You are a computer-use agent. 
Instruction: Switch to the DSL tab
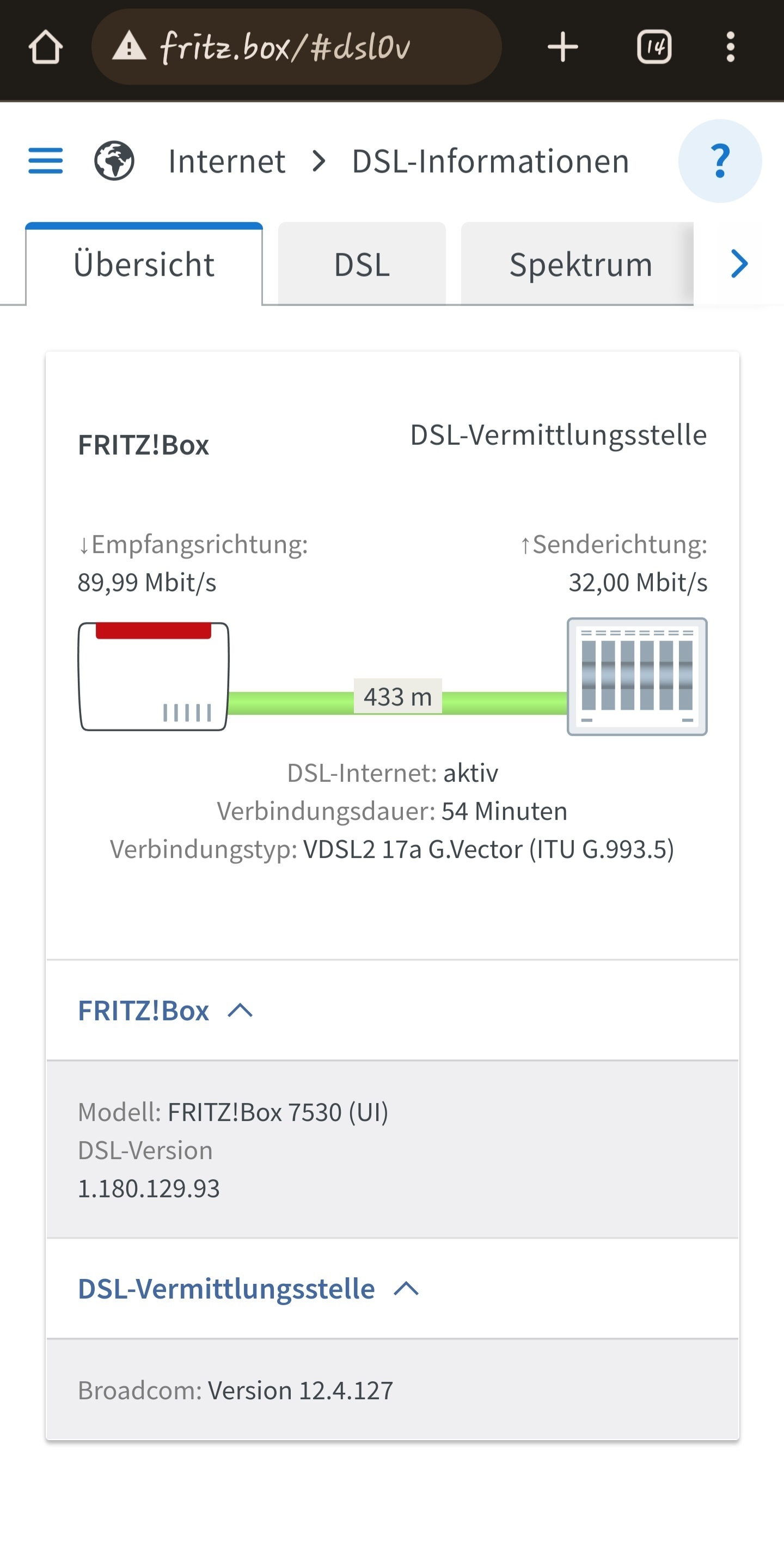362,264
